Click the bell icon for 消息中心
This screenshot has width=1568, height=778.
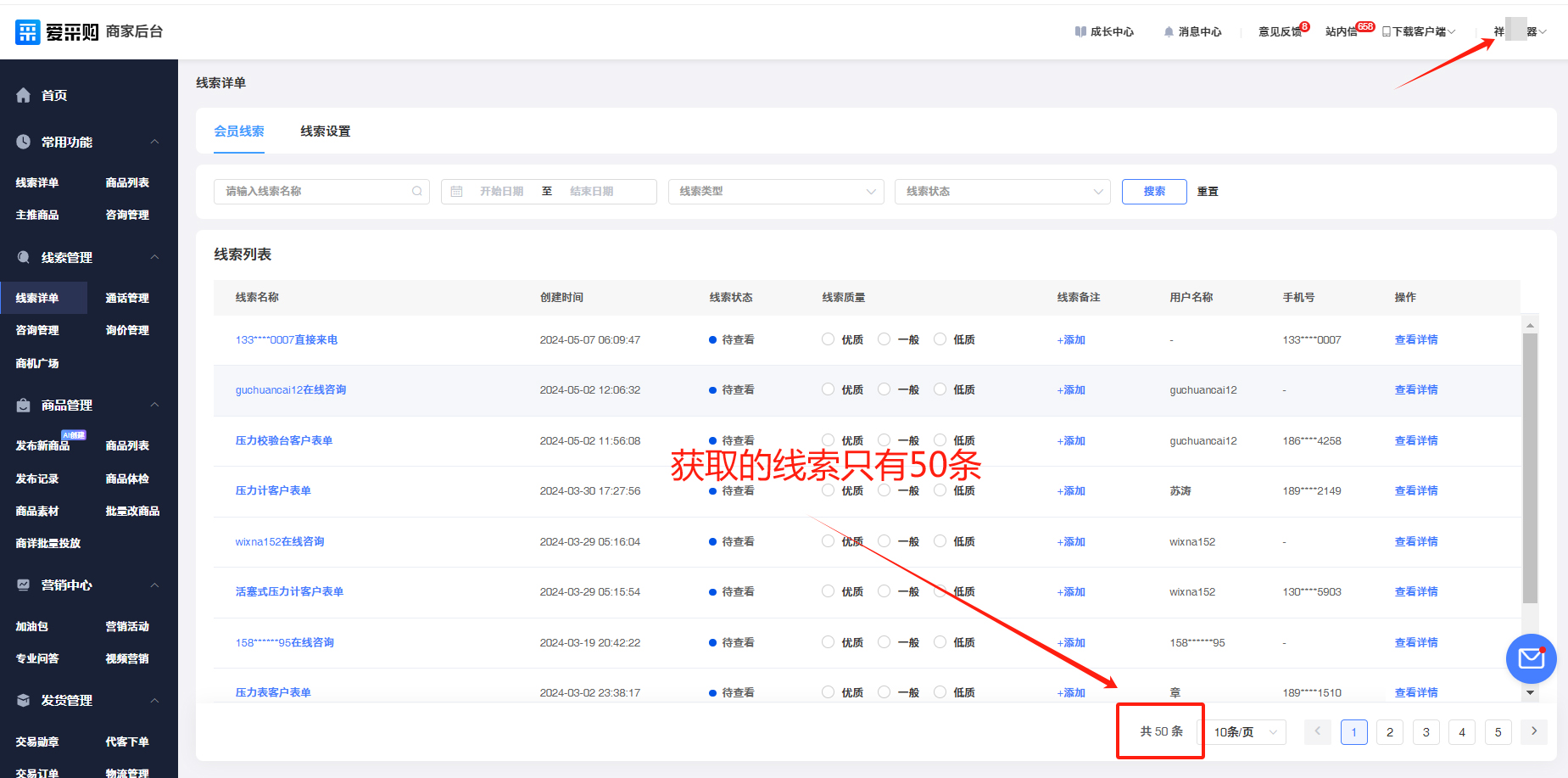tap(1169, 32)
